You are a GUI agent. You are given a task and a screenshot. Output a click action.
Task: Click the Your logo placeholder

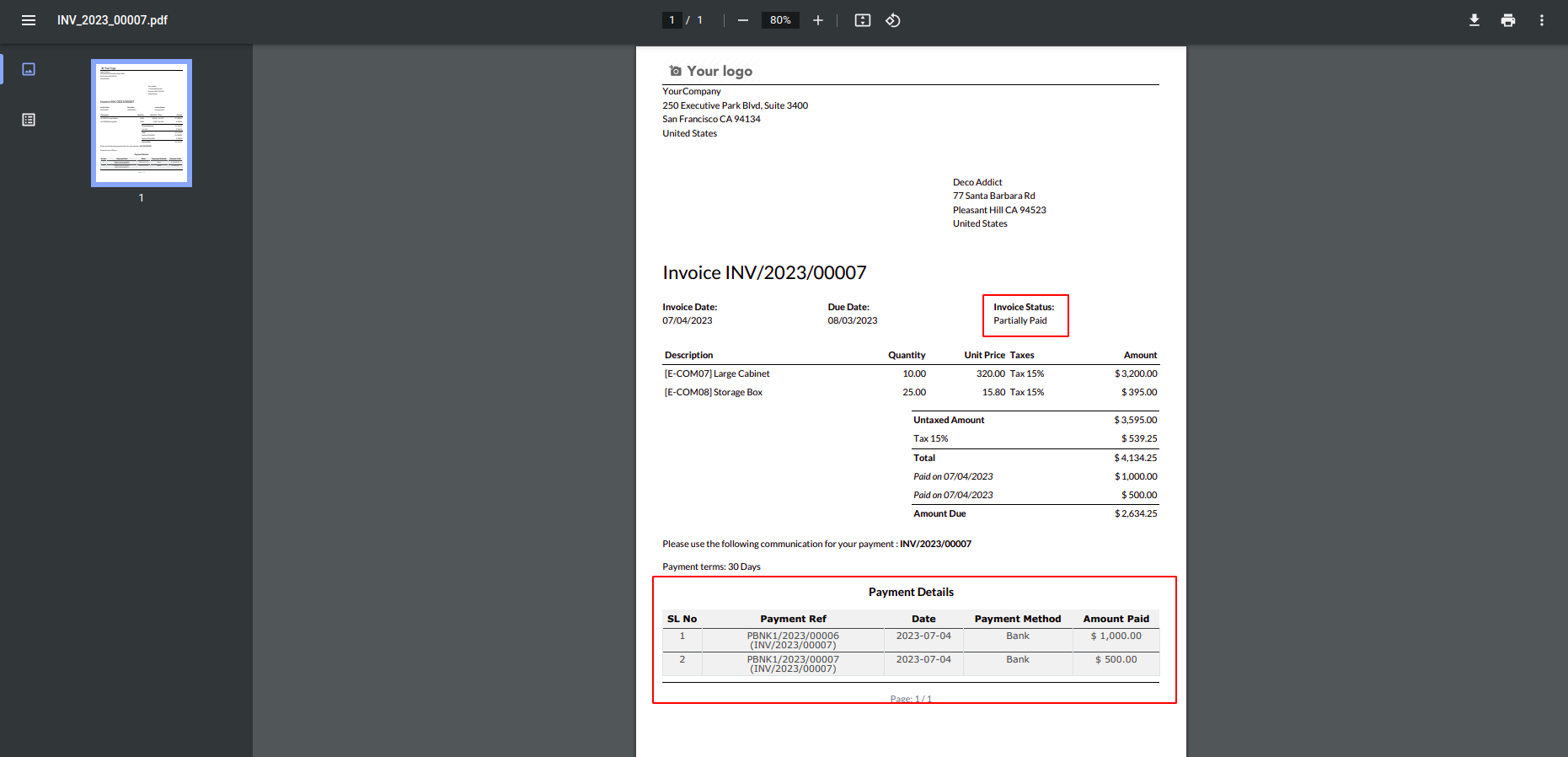tap(710, 72)
